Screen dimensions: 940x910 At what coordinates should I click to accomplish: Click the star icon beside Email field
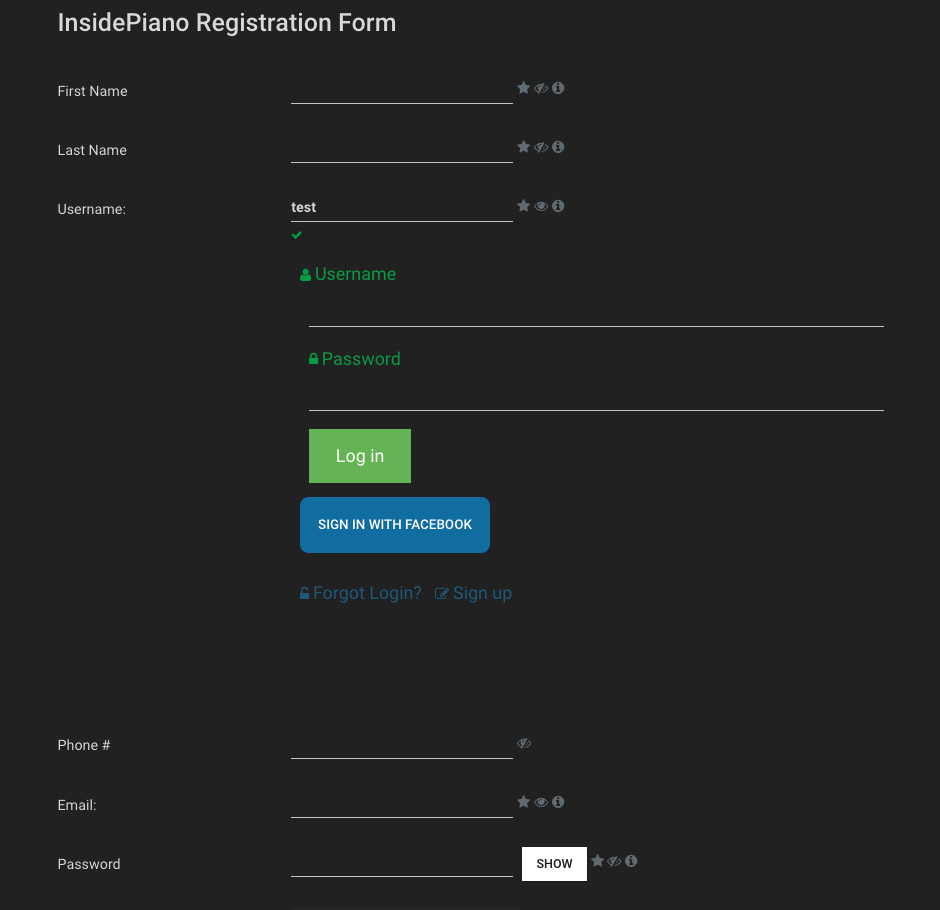click(523, 802)
